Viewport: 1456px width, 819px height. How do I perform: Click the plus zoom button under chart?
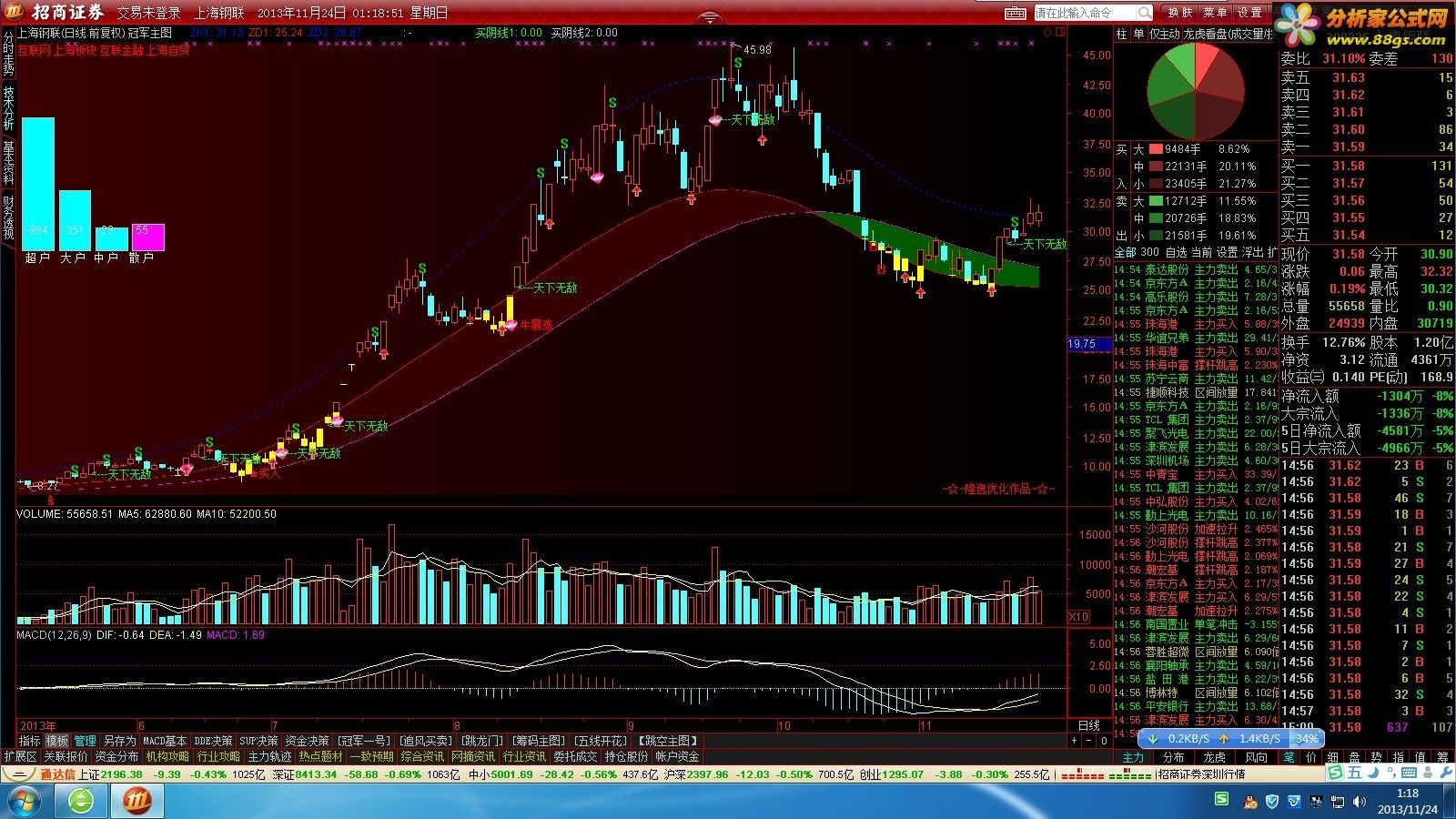click(x=1075, y=741)
